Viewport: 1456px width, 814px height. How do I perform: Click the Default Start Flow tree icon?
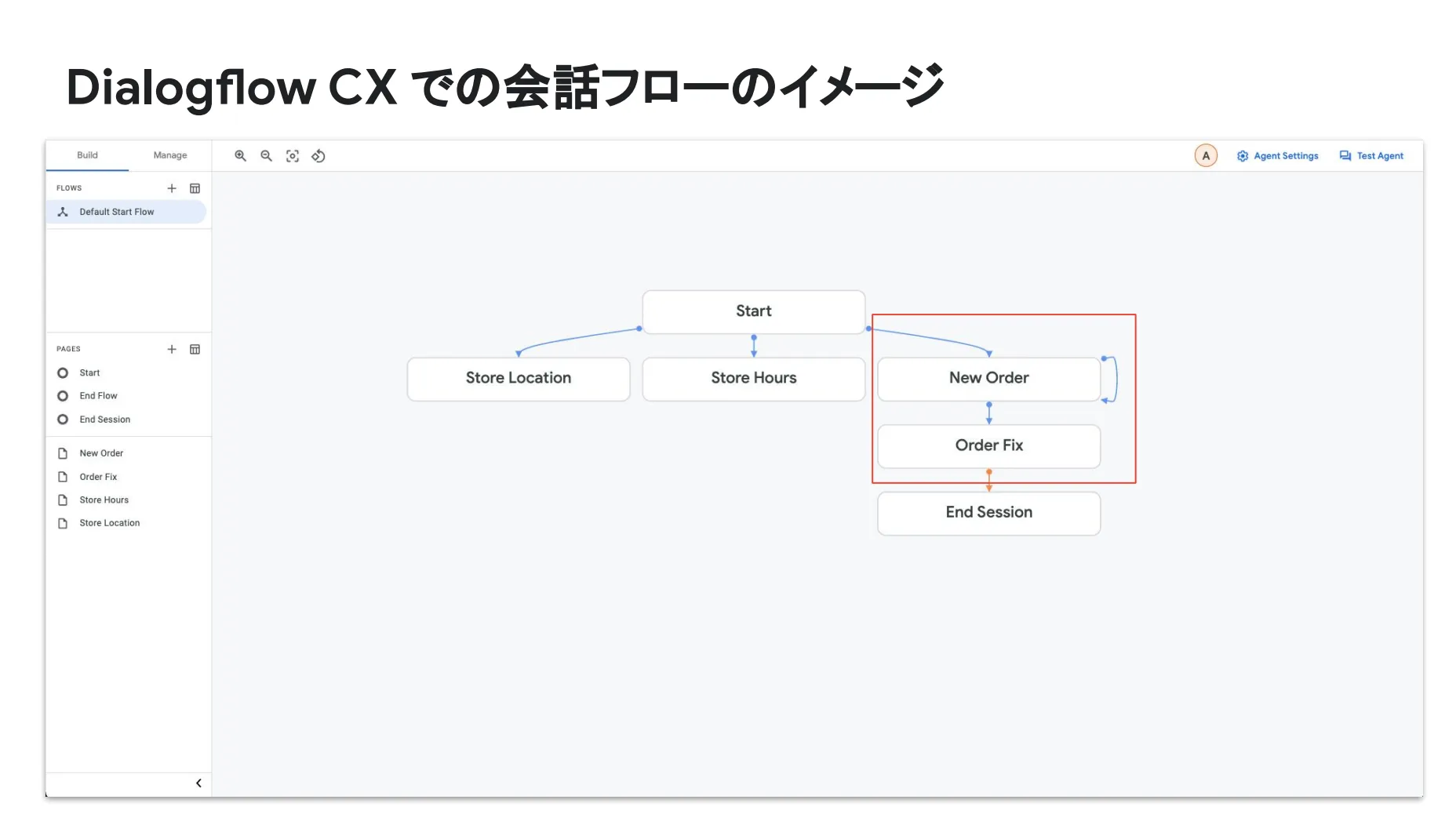coord(63,212)
